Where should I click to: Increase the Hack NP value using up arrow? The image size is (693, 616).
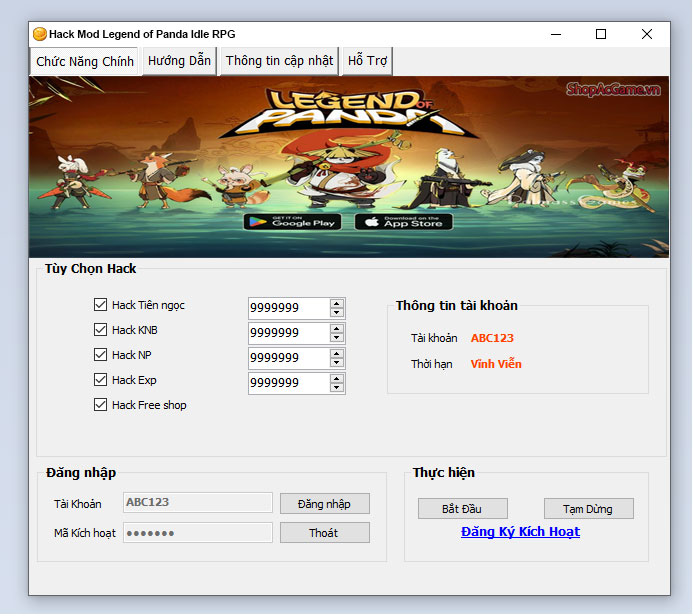[x=337, y=353]
